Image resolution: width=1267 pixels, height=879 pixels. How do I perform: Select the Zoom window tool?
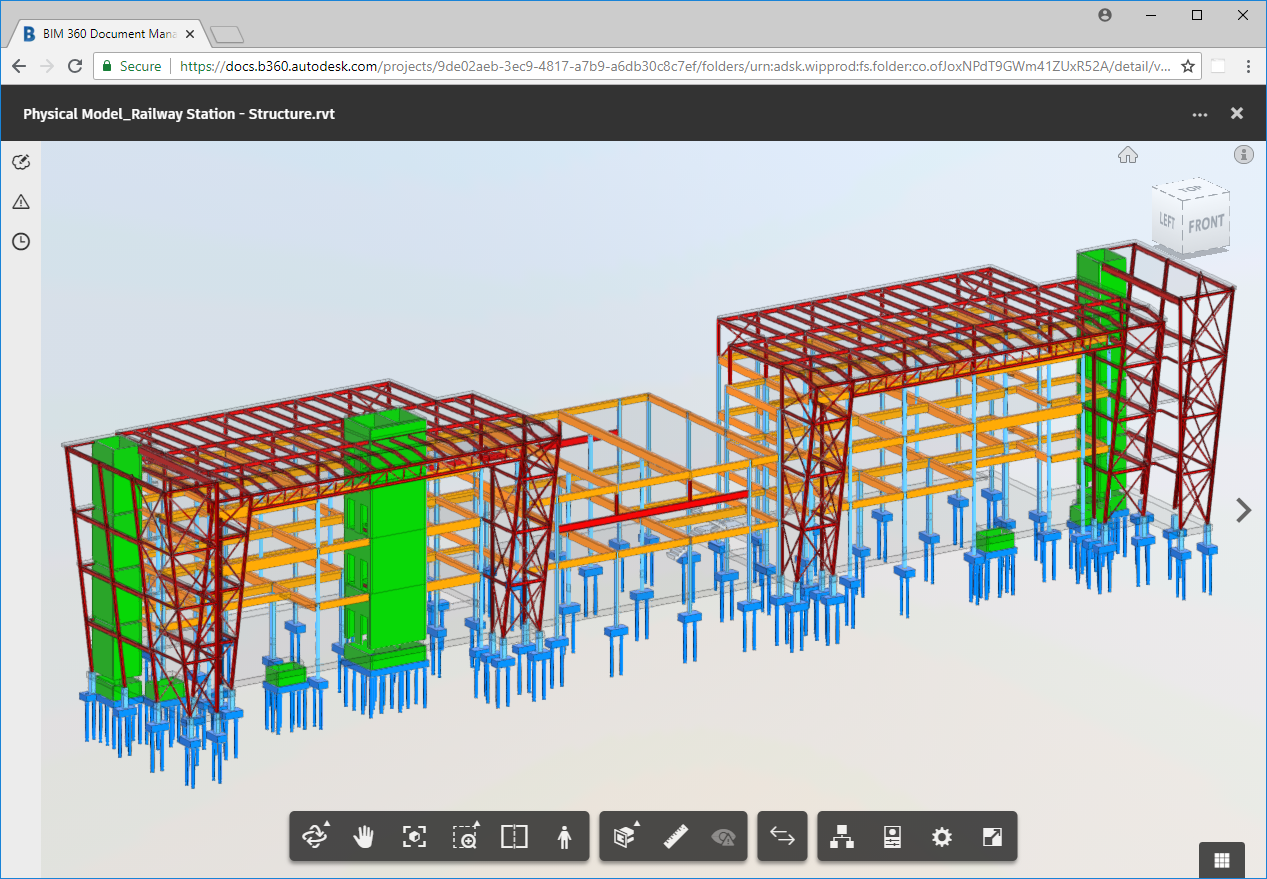click(465, 837)
